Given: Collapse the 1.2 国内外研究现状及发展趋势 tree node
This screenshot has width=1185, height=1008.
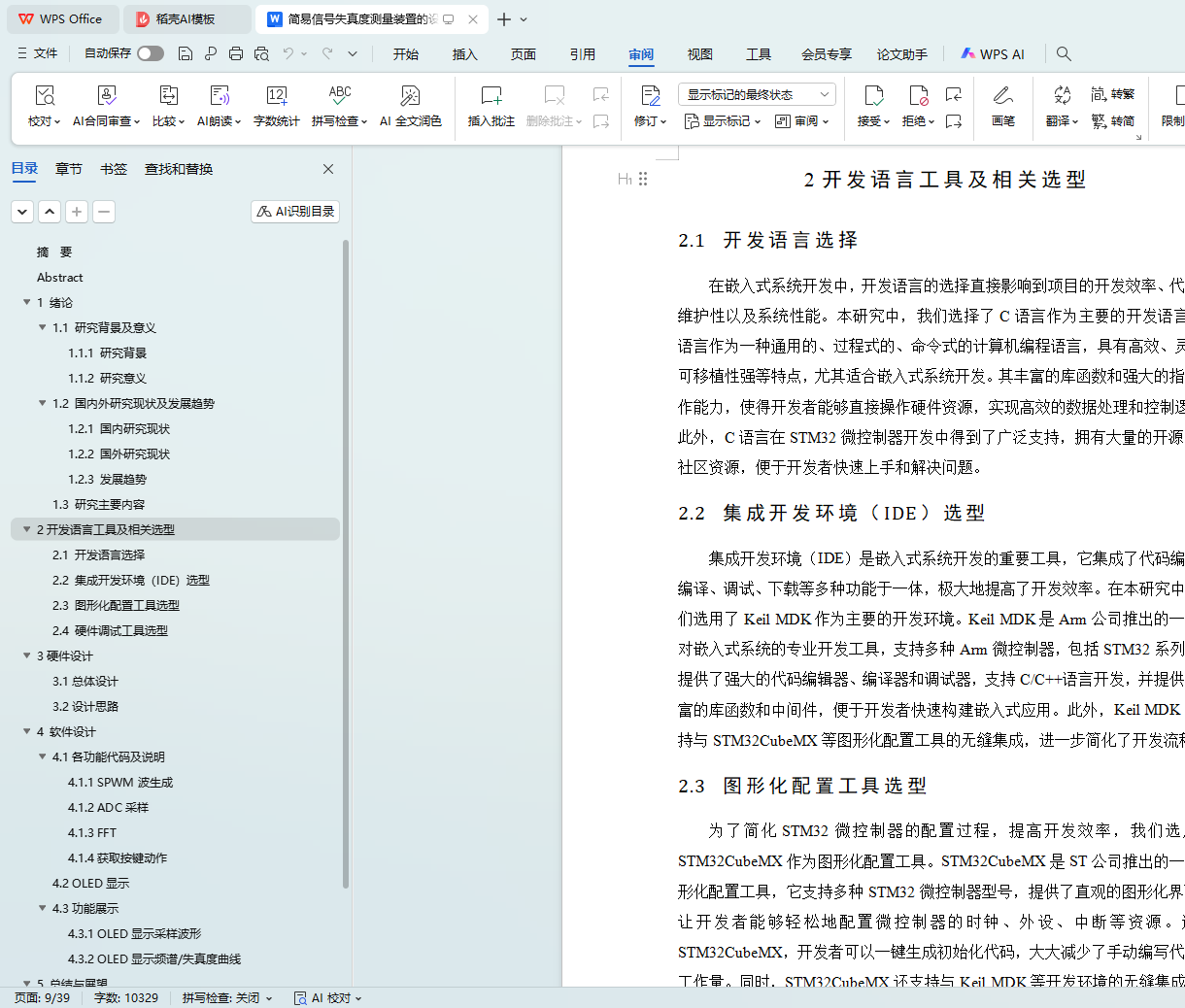Looking at the screenshot, I should 43,403.
